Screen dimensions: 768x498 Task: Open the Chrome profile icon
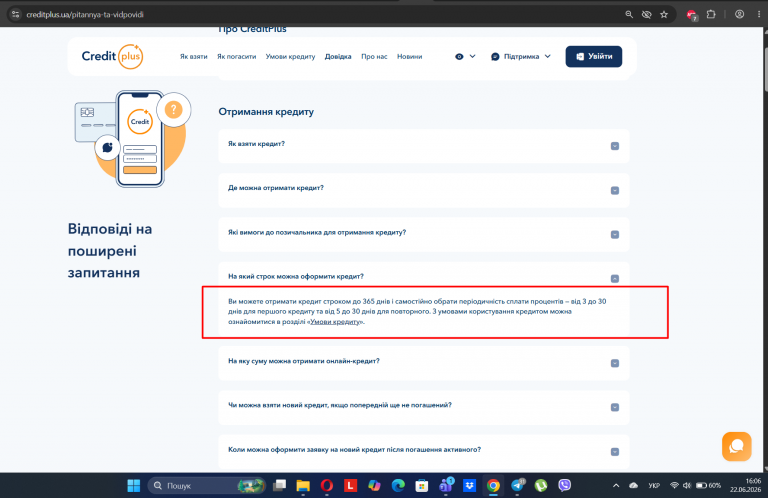tap(740, 14)
